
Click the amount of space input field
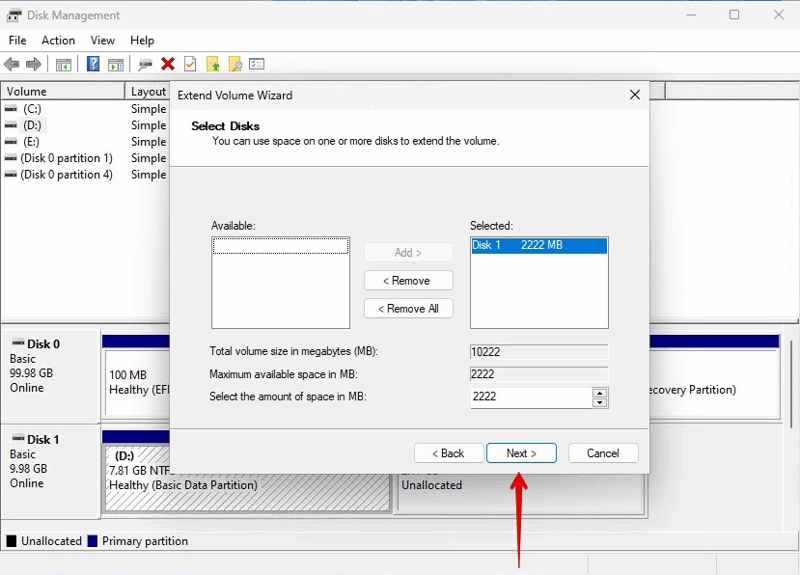pos(530,397)
